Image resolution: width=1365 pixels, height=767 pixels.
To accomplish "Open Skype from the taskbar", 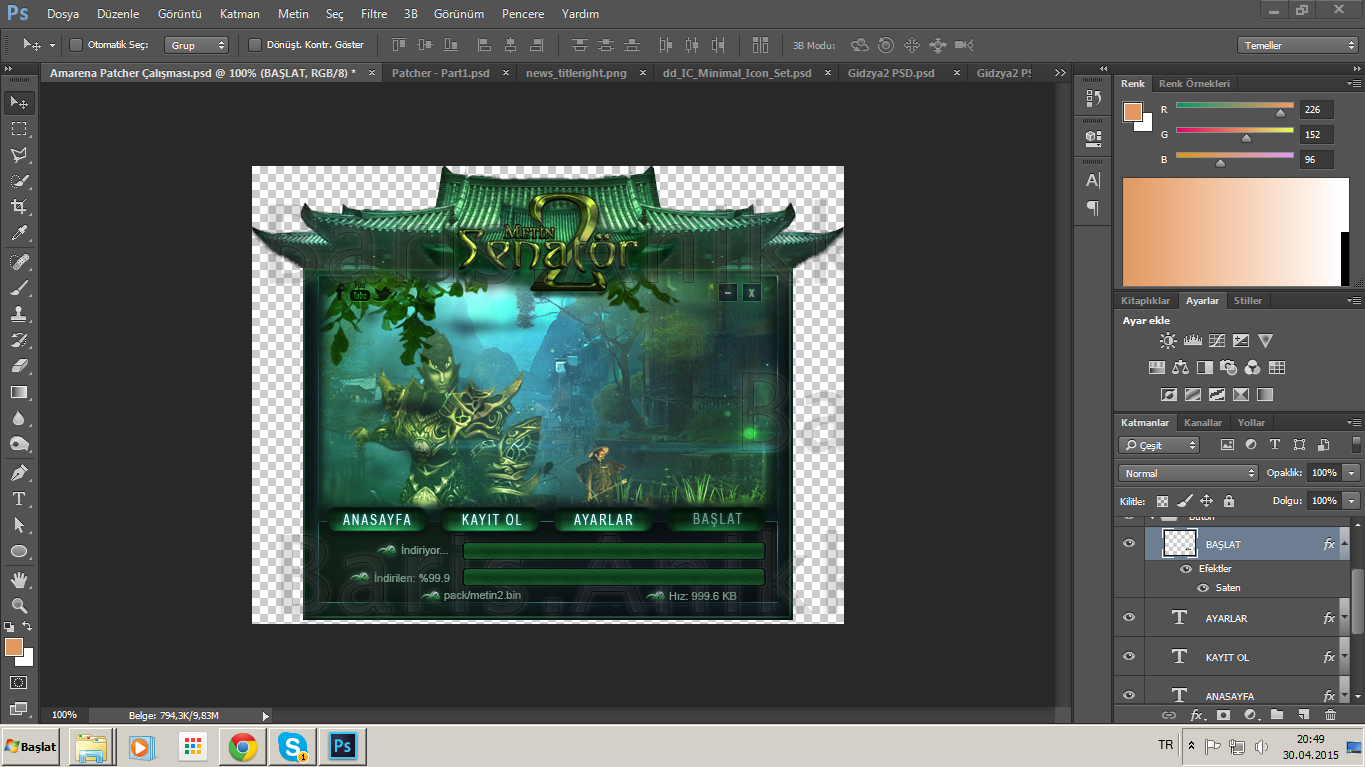I will pos(293,747).
